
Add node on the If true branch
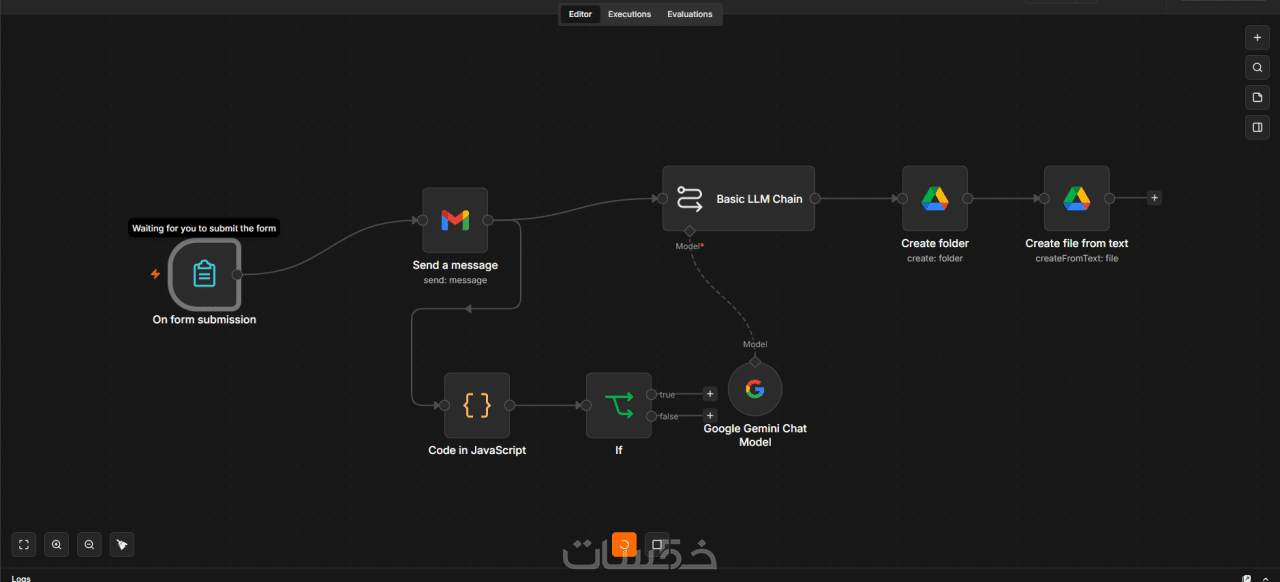pos(710,394)
